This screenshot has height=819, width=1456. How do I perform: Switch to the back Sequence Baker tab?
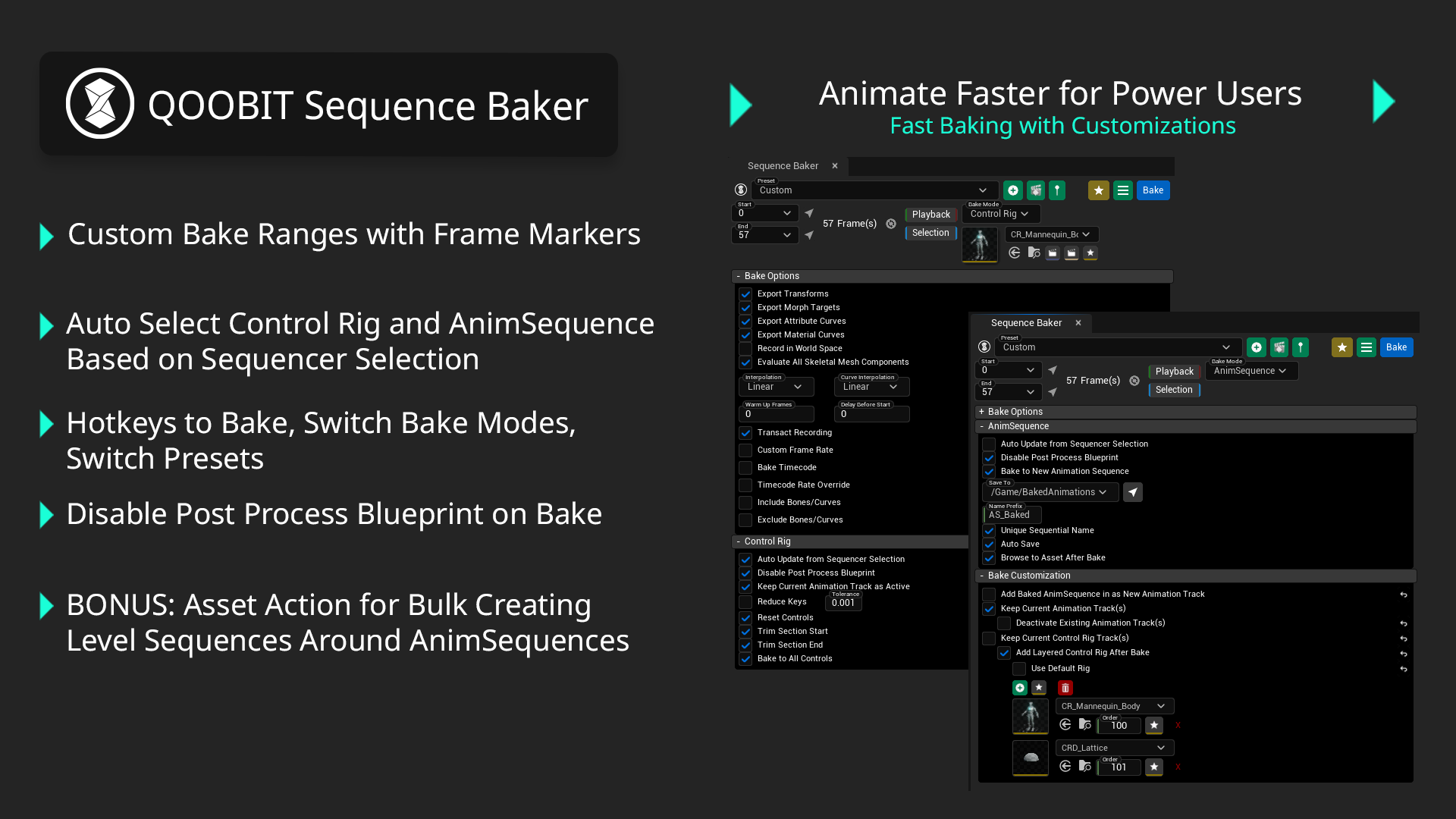click(790, 166)
